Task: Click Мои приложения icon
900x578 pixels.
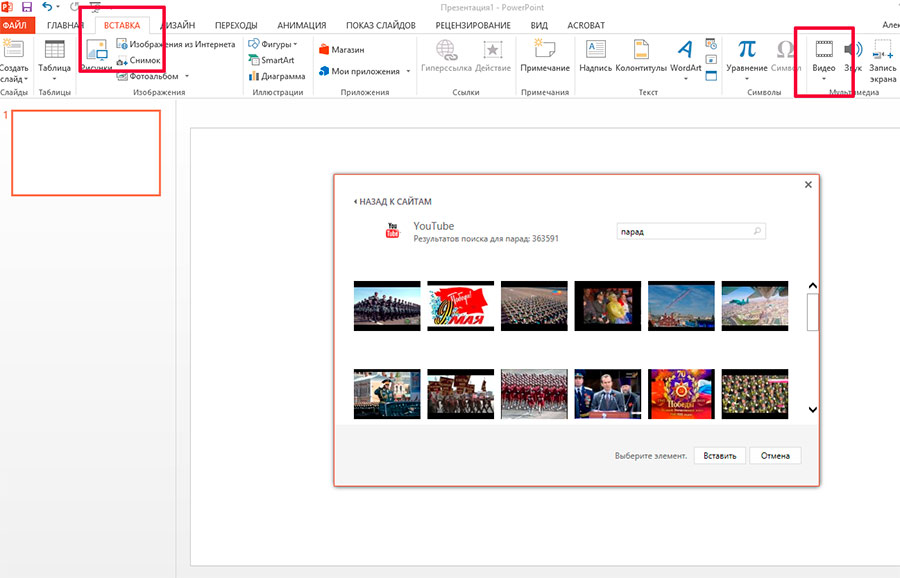Action: 324,71
